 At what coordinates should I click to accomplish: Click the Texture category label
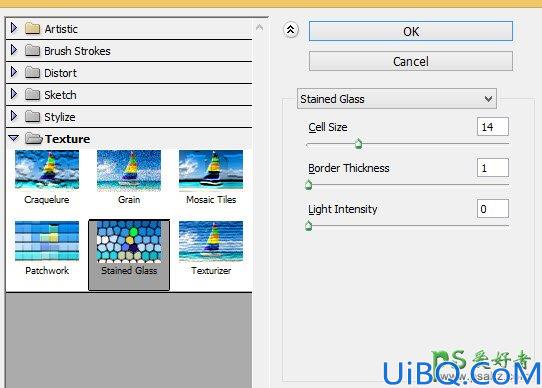[67, 139]
